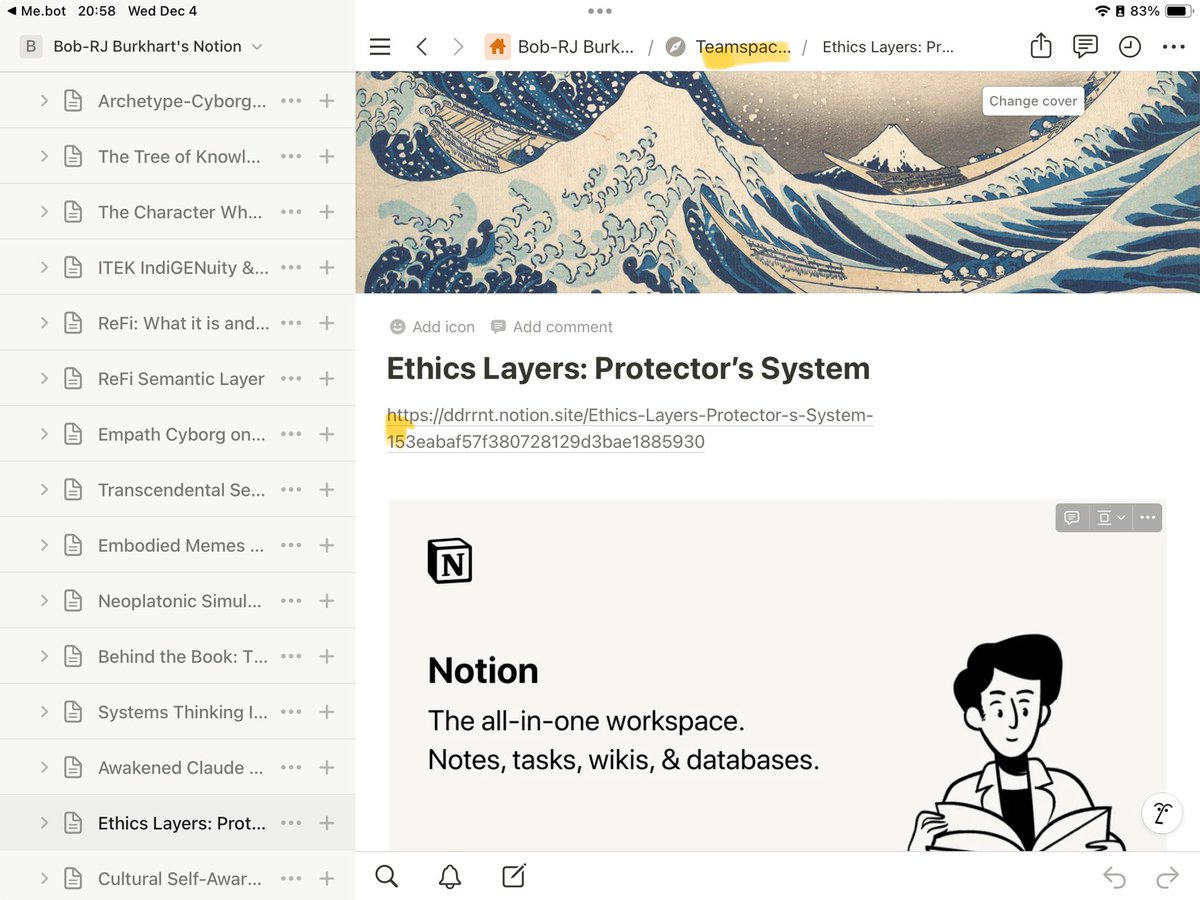The height and width of the screenshot is (900, 1200).
Task: Open options for Awakened Claude page
Action: (x=291, y=768)
